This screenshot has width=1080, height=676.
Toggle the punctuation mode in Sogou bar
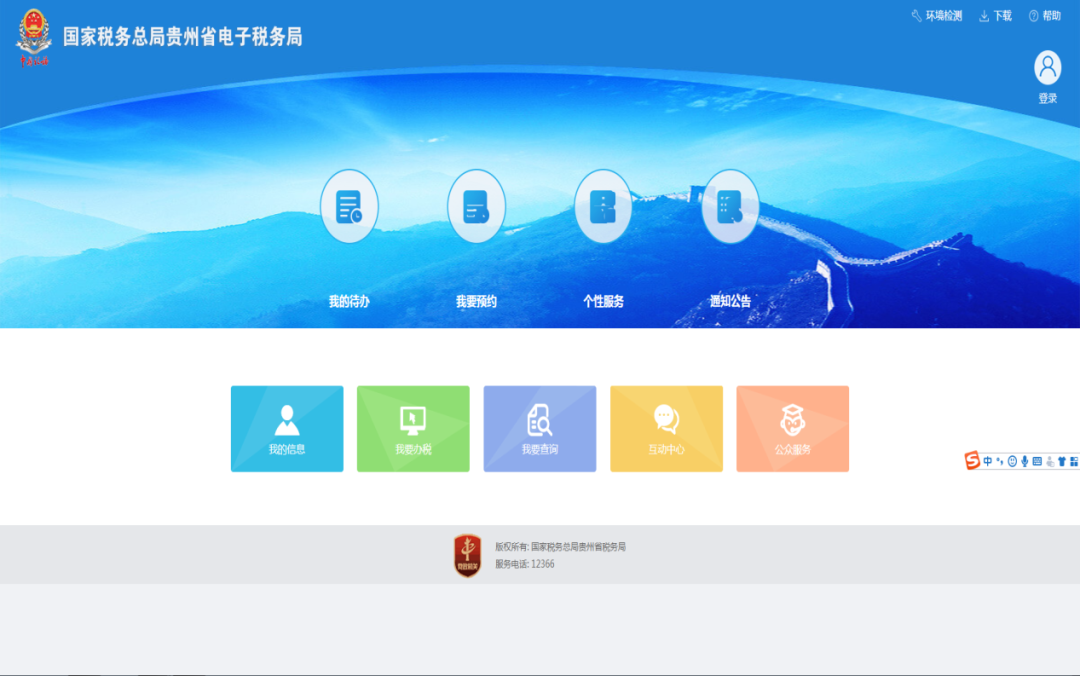(999, 461)
